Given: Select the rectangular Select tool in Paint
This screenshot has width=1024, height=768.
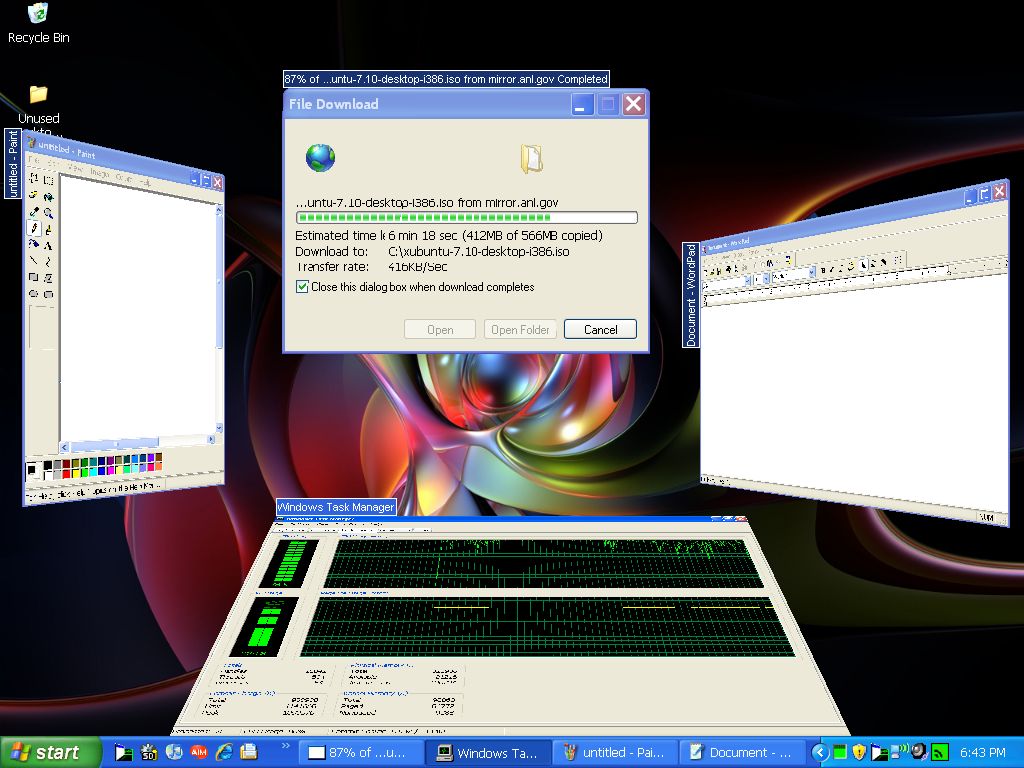Looking at the screenshot, I should pyautogui.click(x=48, y=180).
